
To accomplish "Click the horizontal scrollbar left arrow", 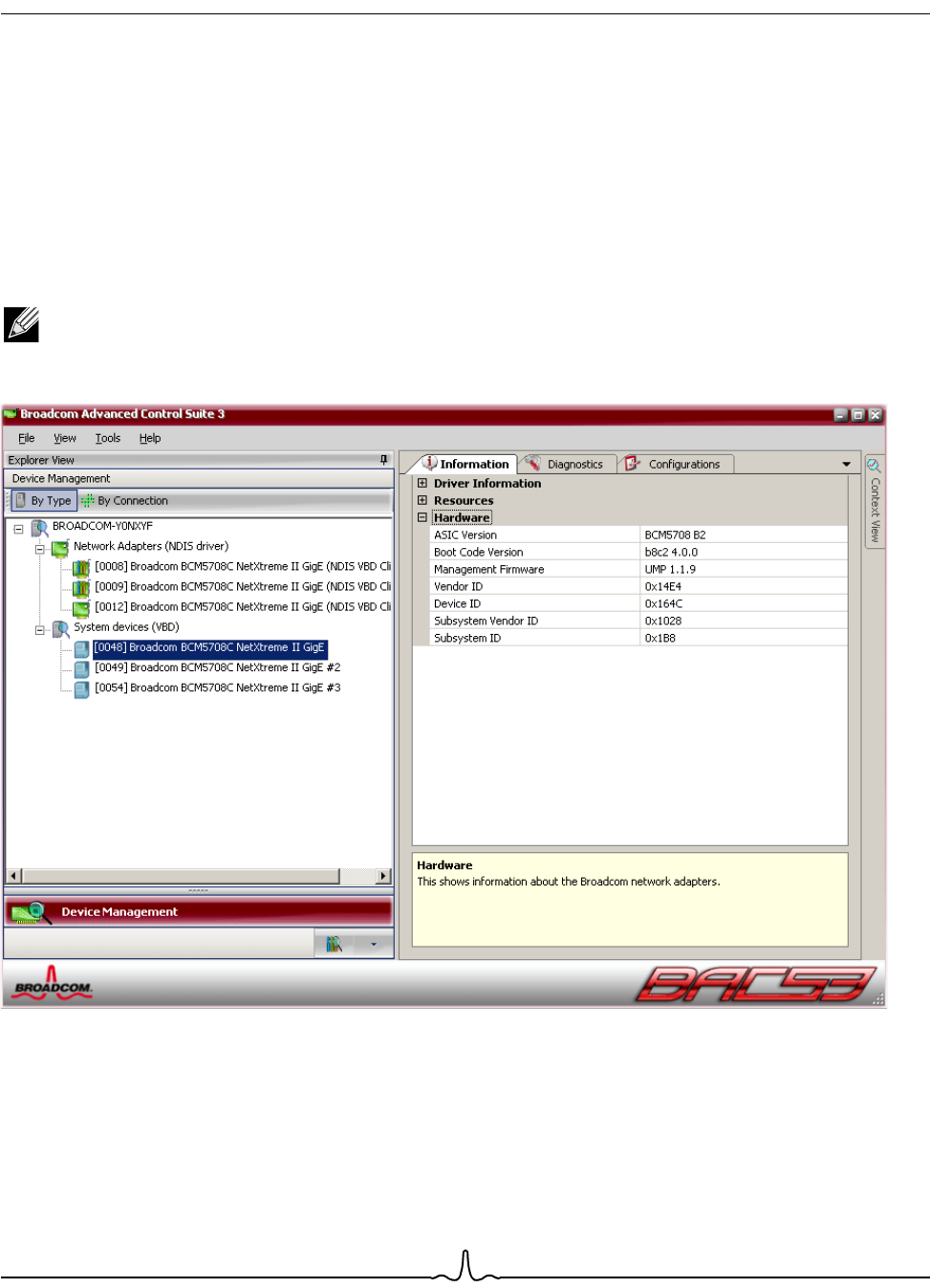I will point(13,876).
